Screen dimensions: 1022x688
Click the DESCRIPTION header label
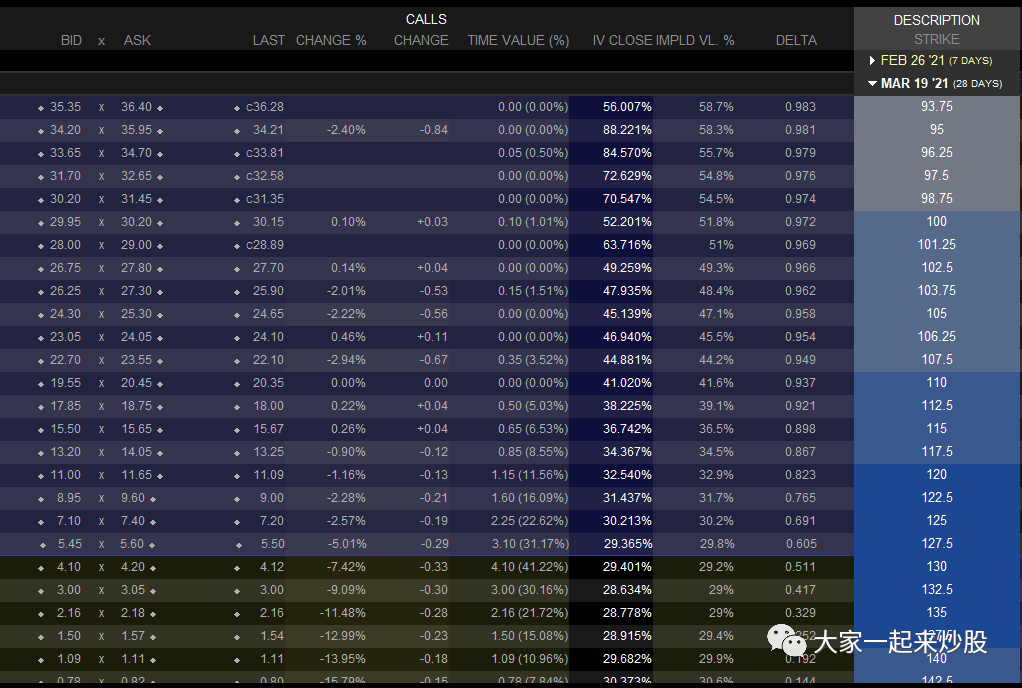click(x=937, y=20)
